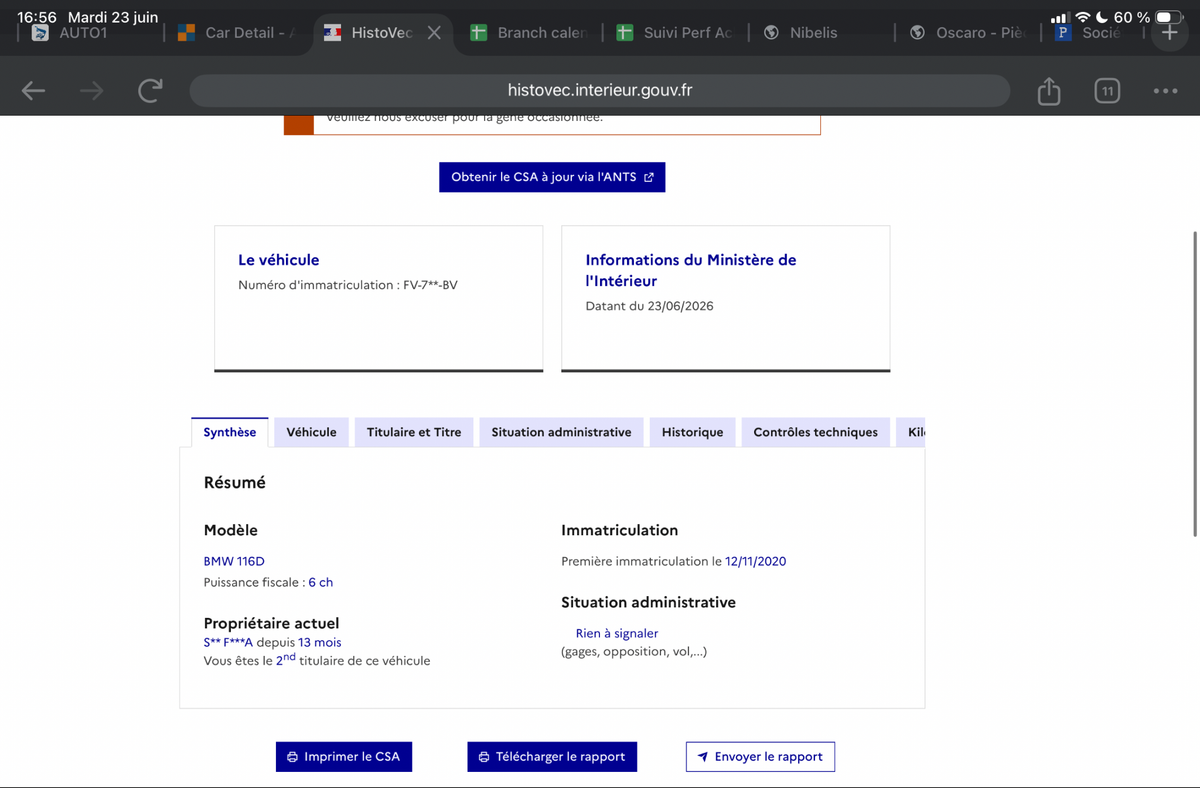
Task: Switch to the Branch calendar tab
Action: pos(534,33)
